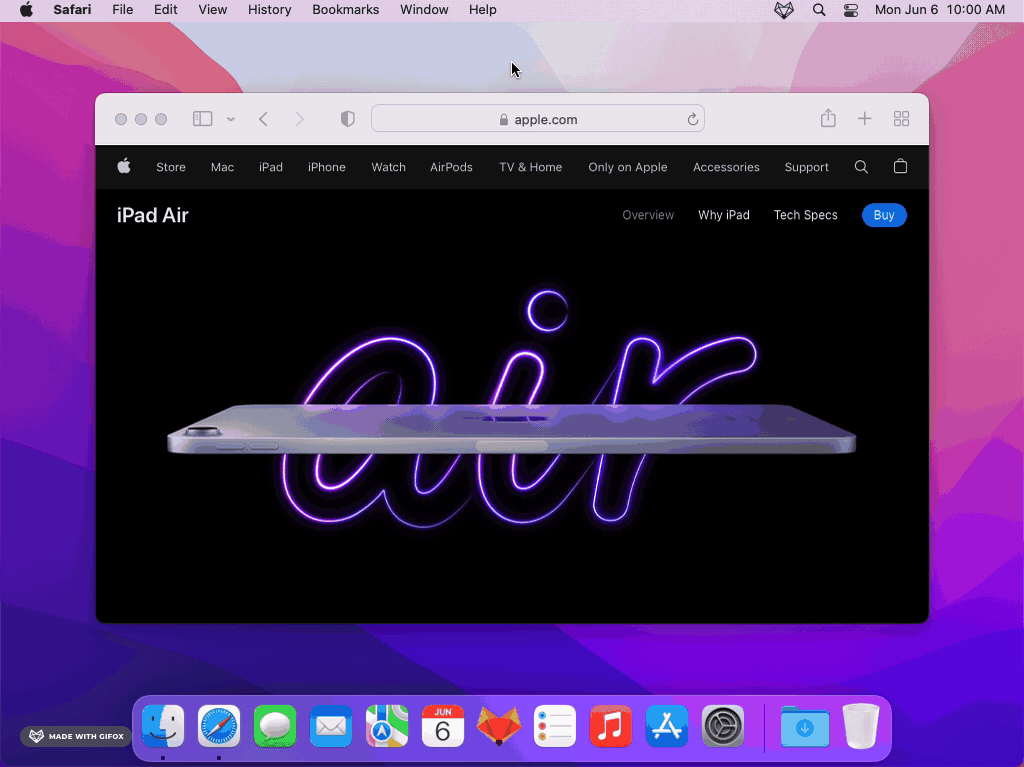Image resolution: width=1024 pixels, height=767 pixels.
Task: Click the date and time in menu bar
Action: (x=940, y=10)
